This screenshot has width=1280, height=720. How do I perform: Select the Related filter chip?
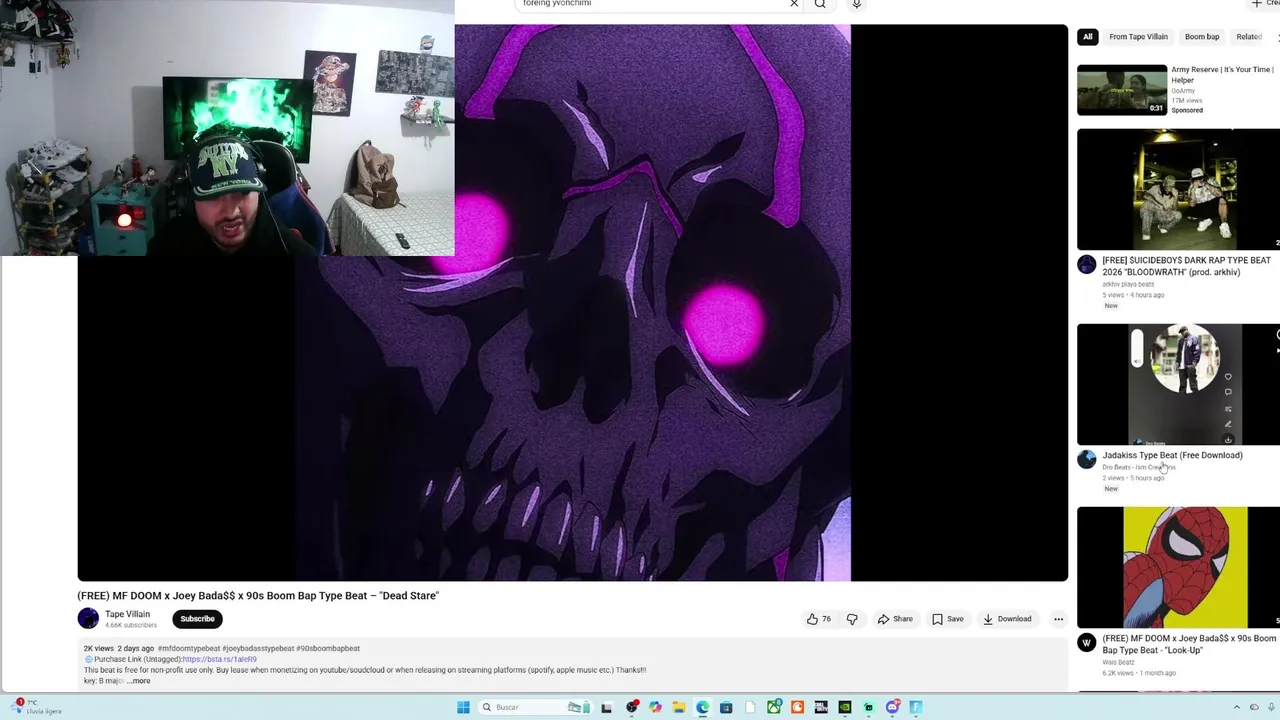pos(1249,37)
